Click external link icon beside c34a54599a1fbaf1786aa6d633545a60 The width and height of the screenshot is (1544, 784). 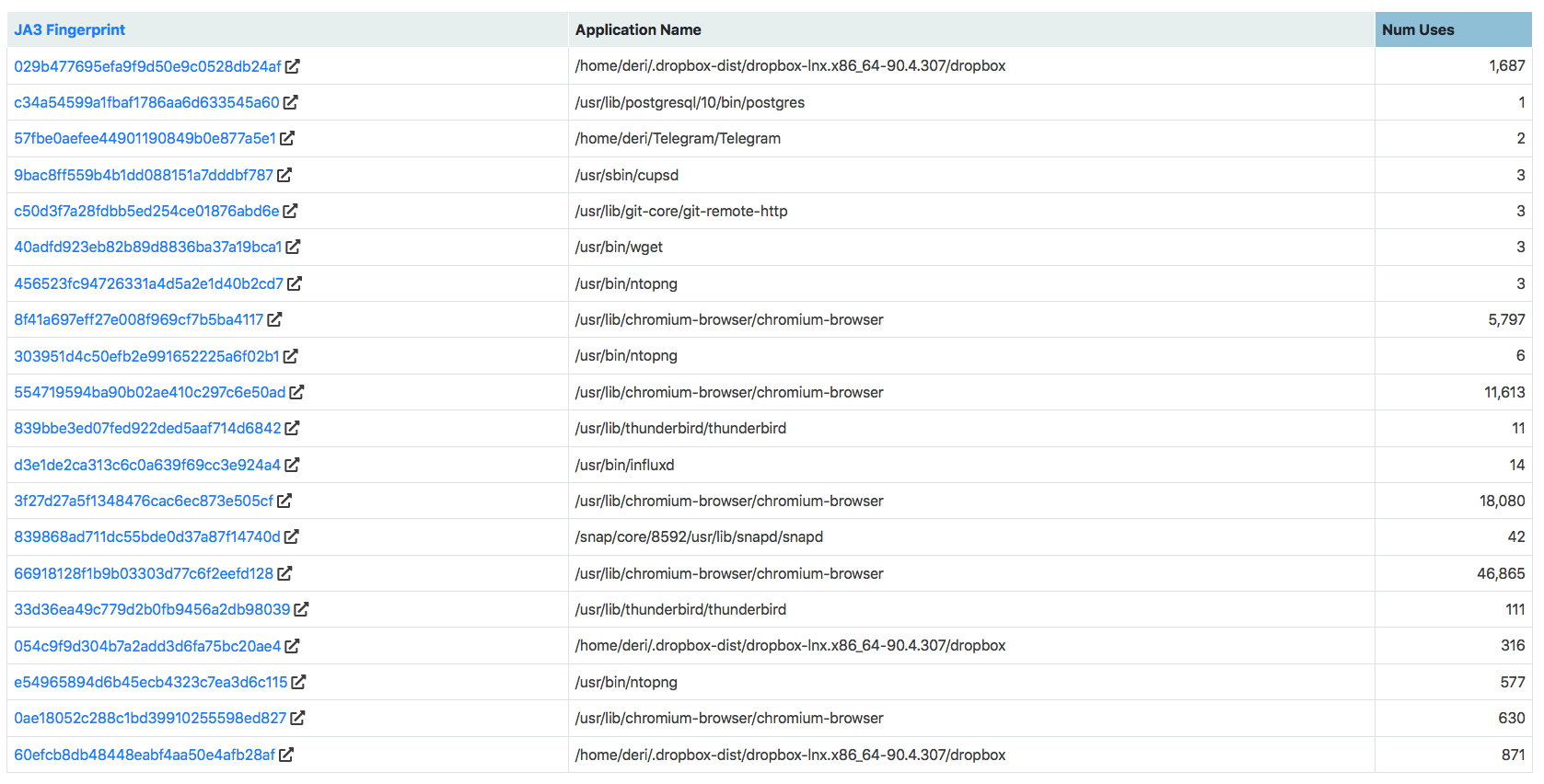tap(292, 102)
